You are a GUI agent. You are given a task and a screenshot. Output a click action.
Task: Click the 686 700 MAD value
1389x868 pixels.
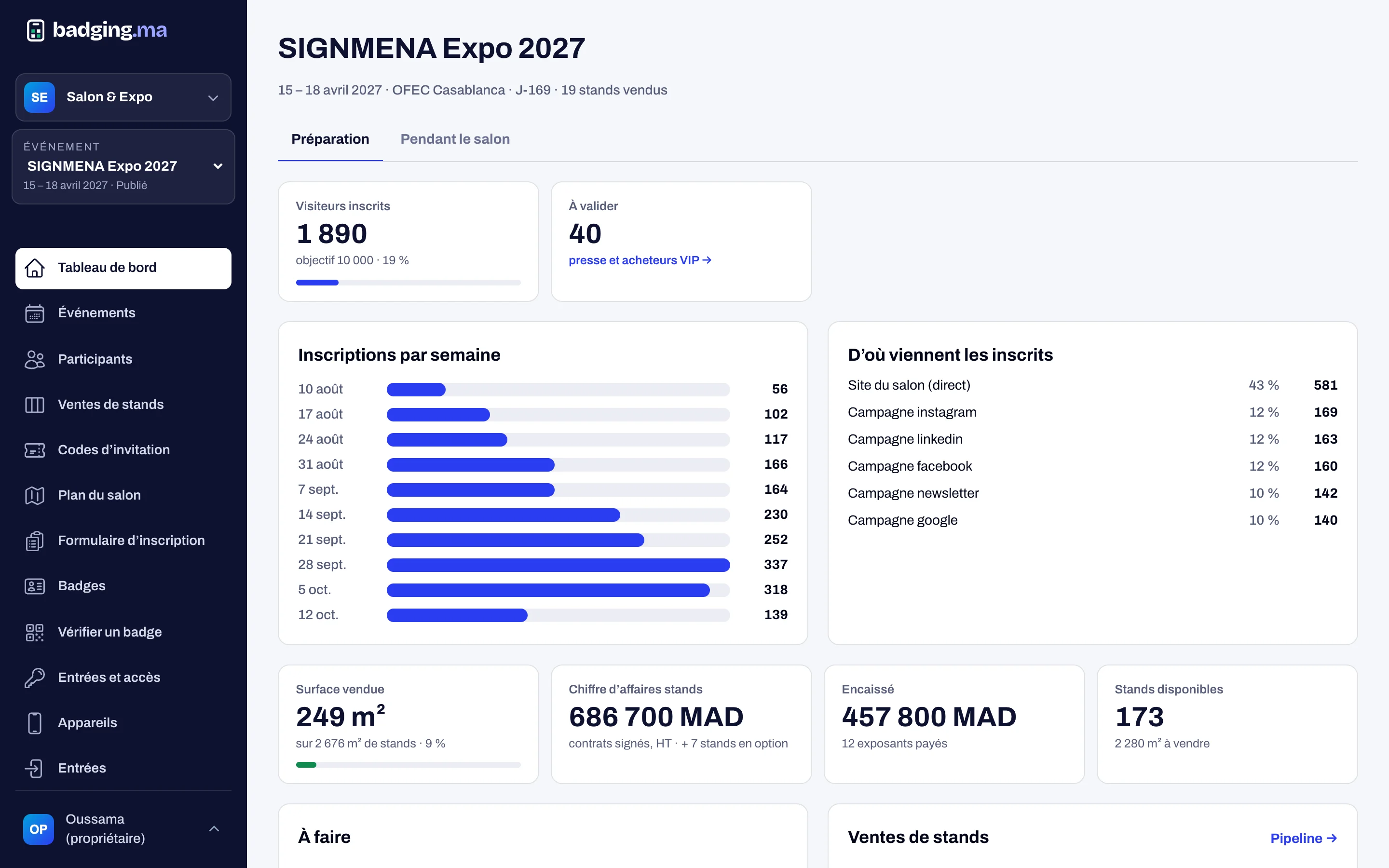tap(656, 717)
